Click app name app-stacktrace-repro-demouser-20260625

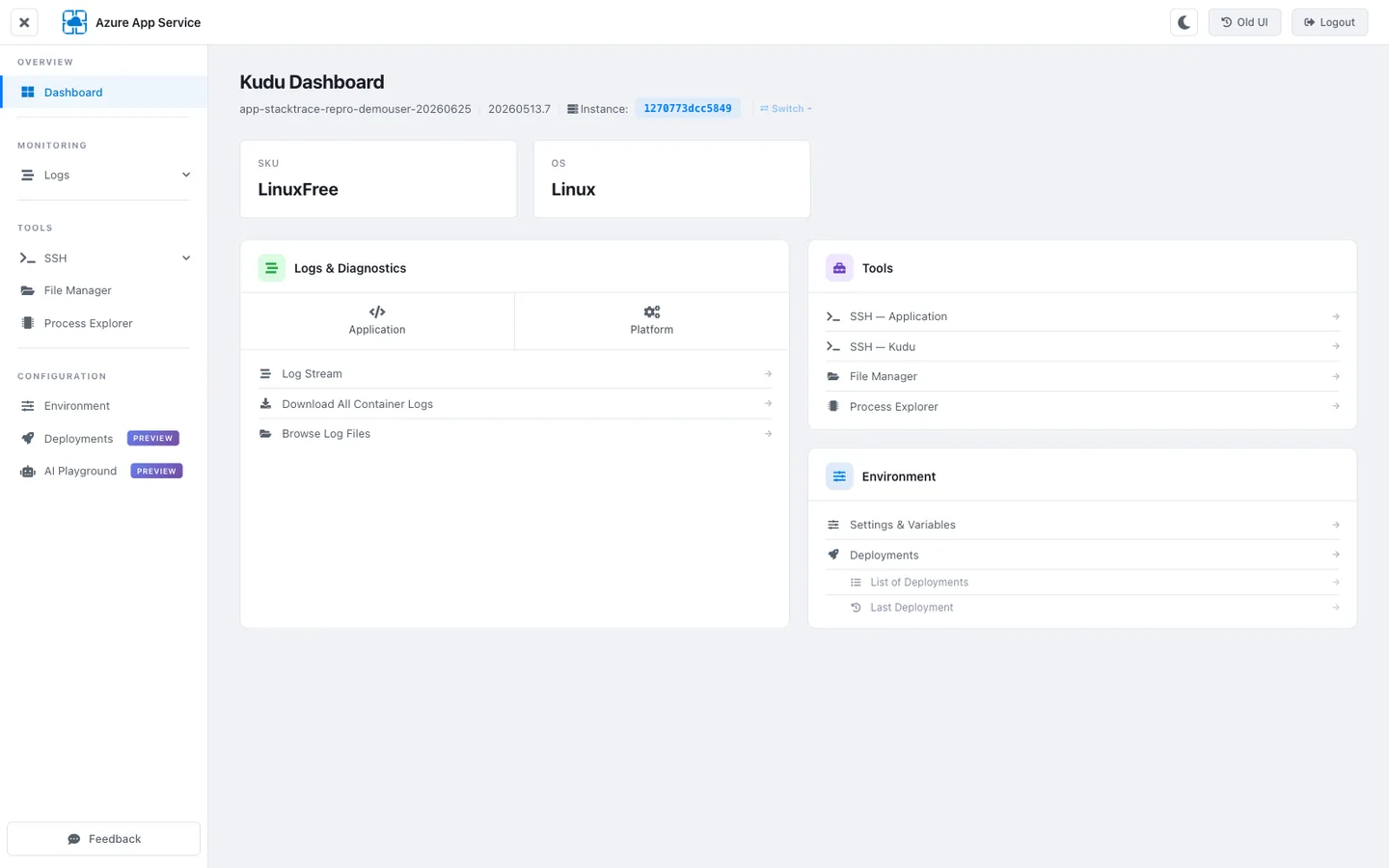pos(355,109)
